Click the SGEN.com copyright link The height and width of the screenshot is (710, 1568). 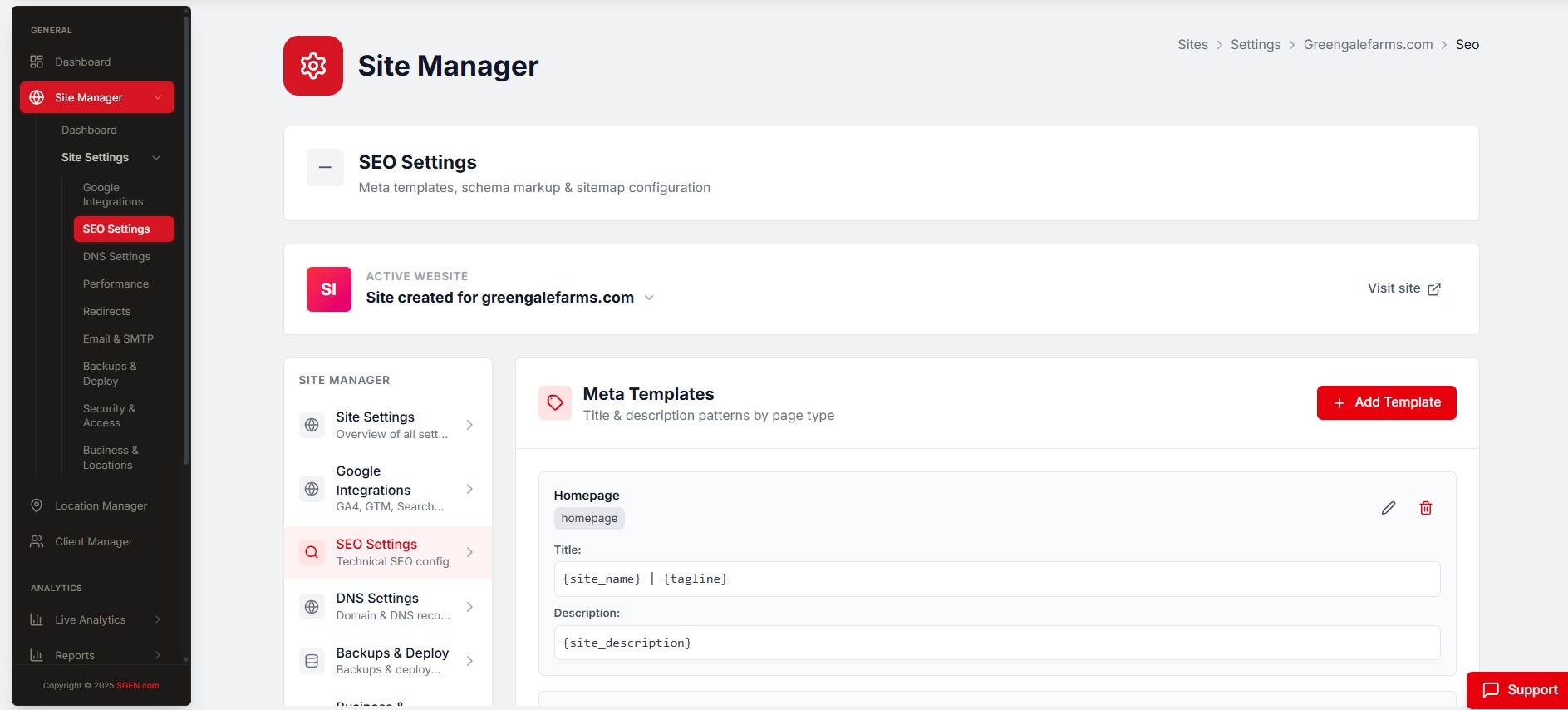click(x=138, y=686)
